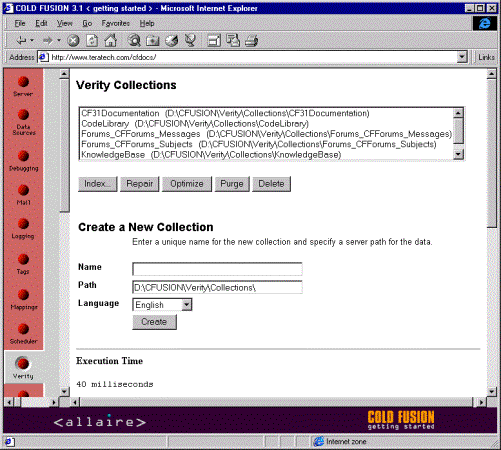
Task: Click the collections list scroll-up arrow
Action: coord(458,113)
